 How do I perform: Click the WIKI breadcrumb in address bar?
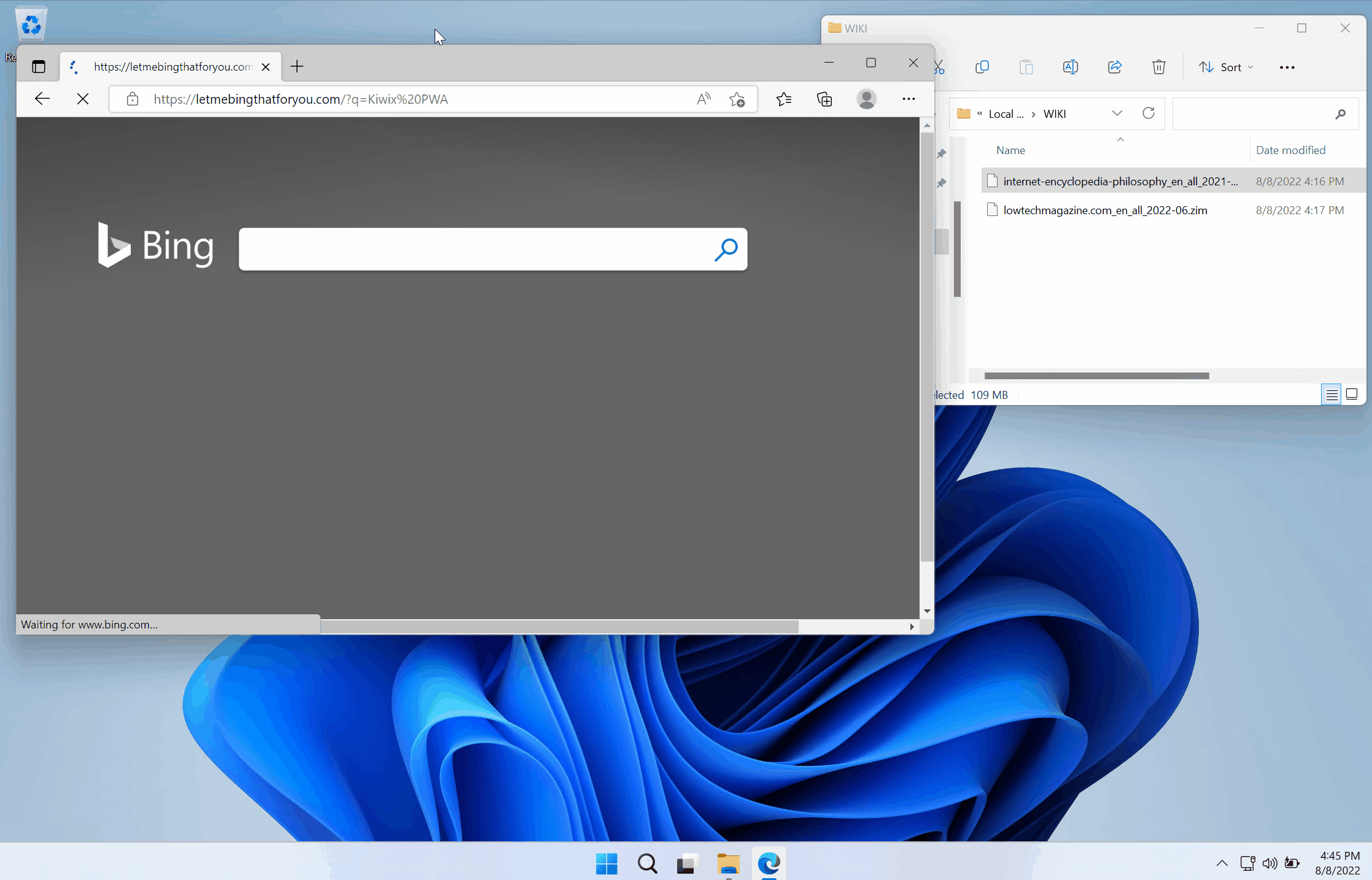[x=1055, y=114]
